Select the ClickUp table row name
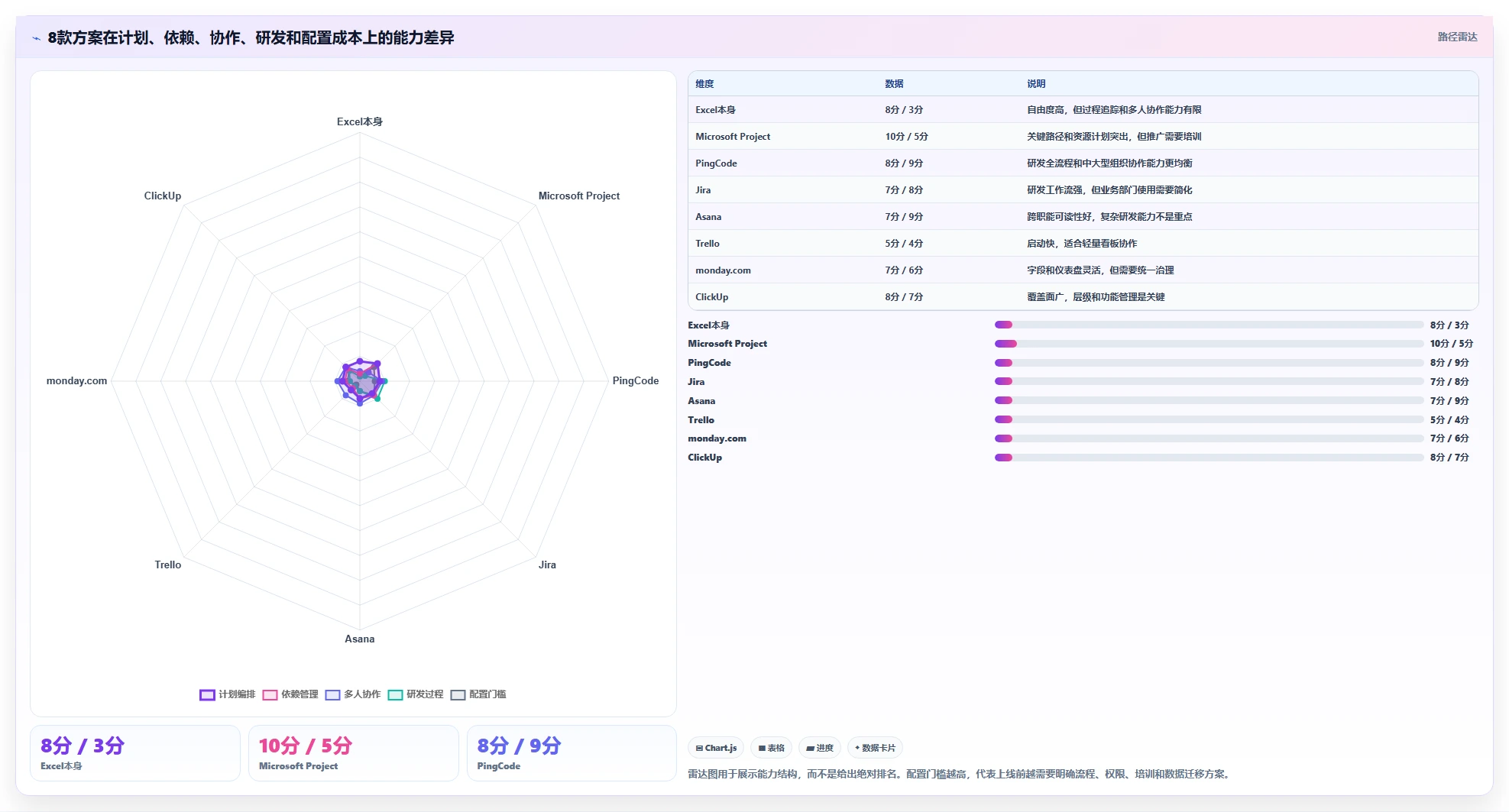This screenshot has height=812, width=1509. click(x=711, y=297)
